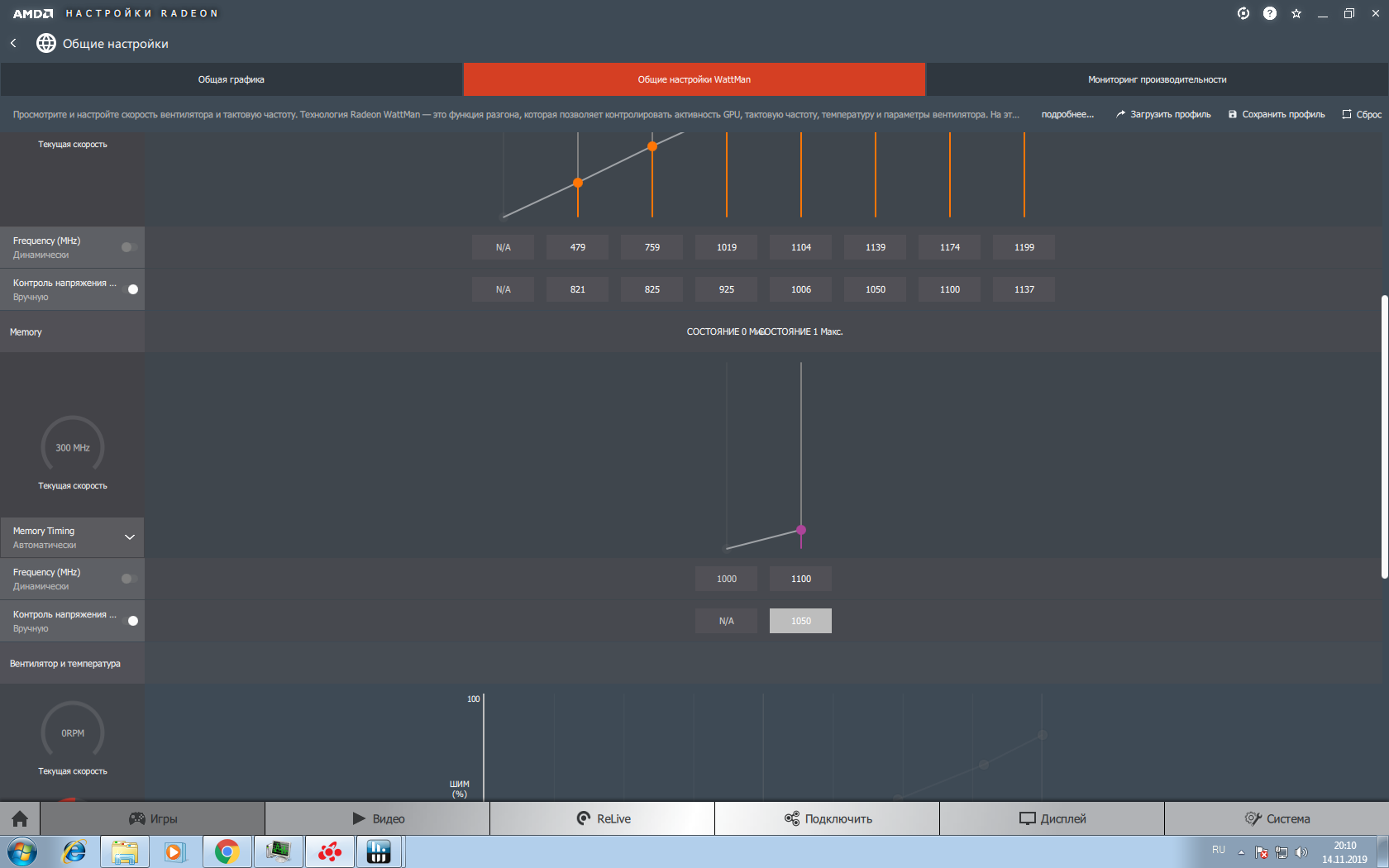
Task: Click GPU voltage field with value 821
Action: point(578,289)
